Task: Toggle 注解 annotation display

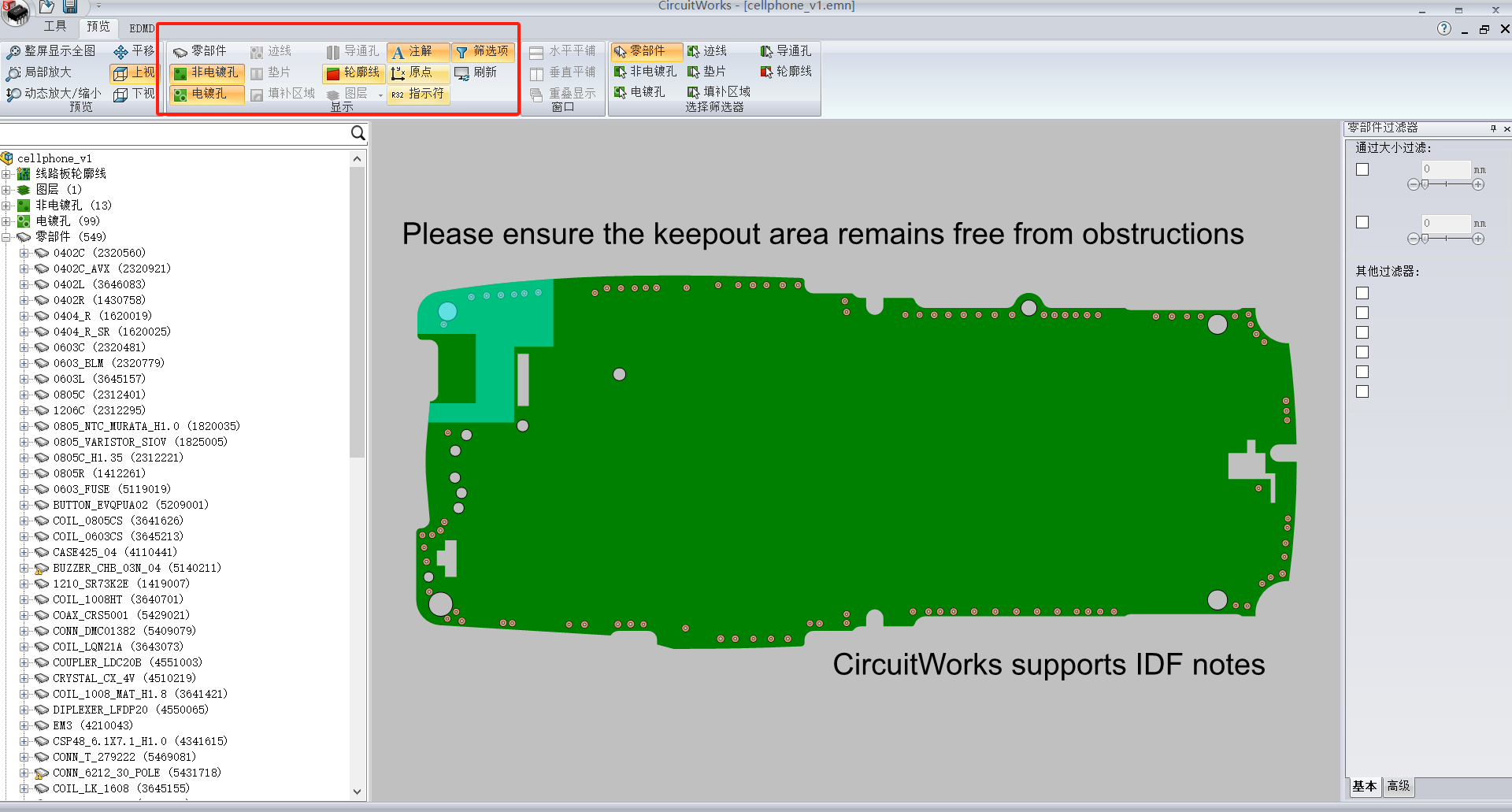Action: 418,51
